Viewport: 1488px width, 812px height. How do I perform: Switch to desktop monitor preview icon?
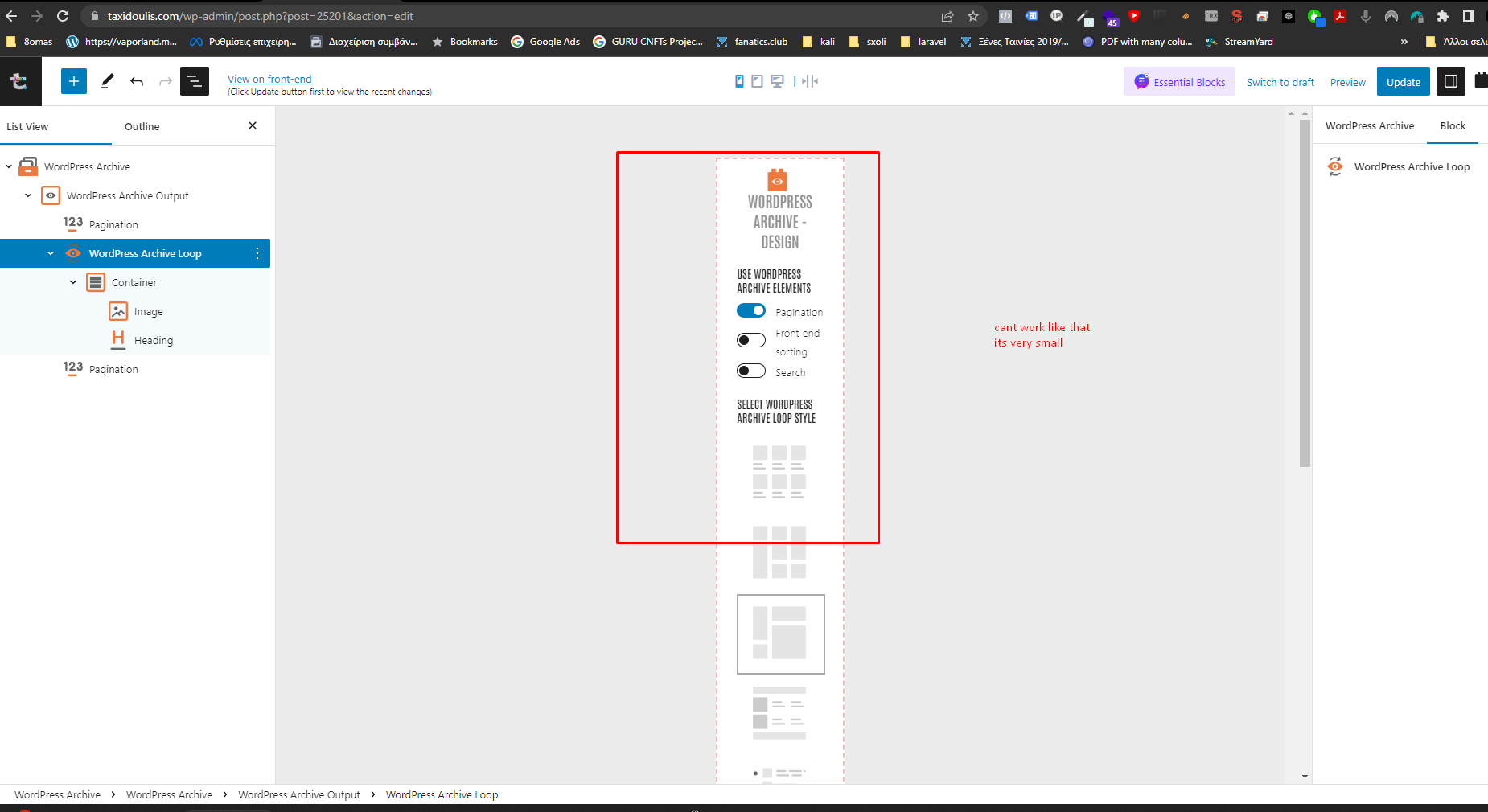[777, 81]
